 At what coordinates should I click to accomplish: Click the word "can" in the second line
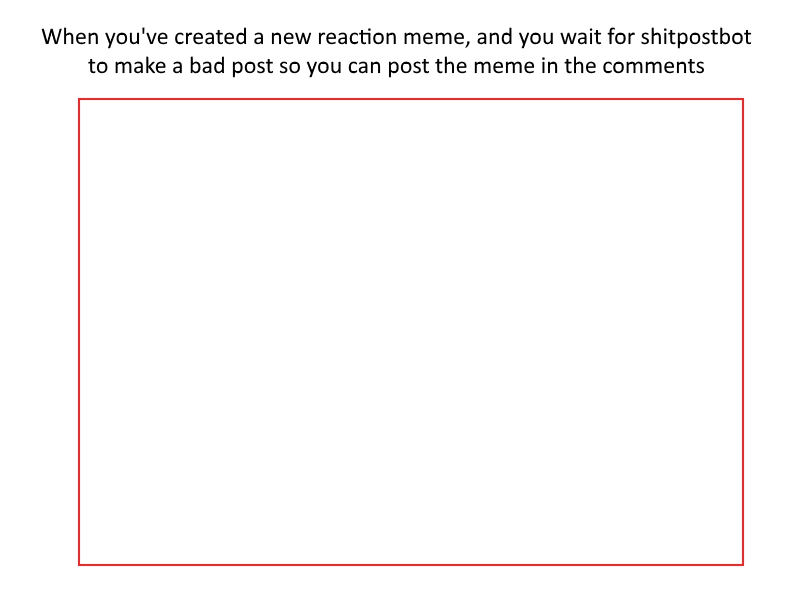[x=364, y=67]
